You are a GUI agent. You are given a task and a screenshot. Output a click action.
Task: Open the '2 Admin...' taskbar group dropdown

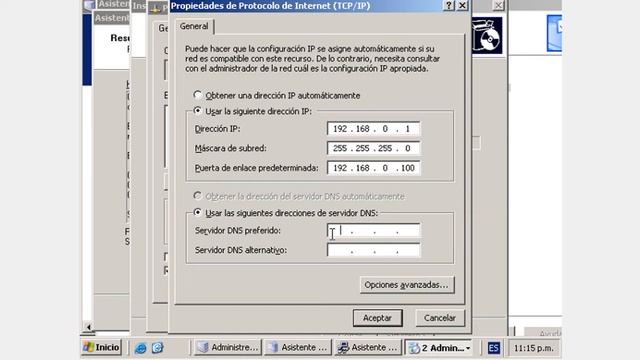(439, 347)
